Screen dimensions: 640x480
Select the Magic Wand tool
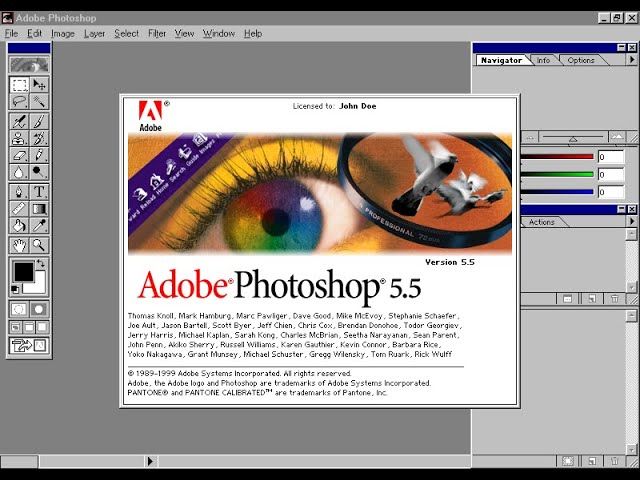point(40,101)
